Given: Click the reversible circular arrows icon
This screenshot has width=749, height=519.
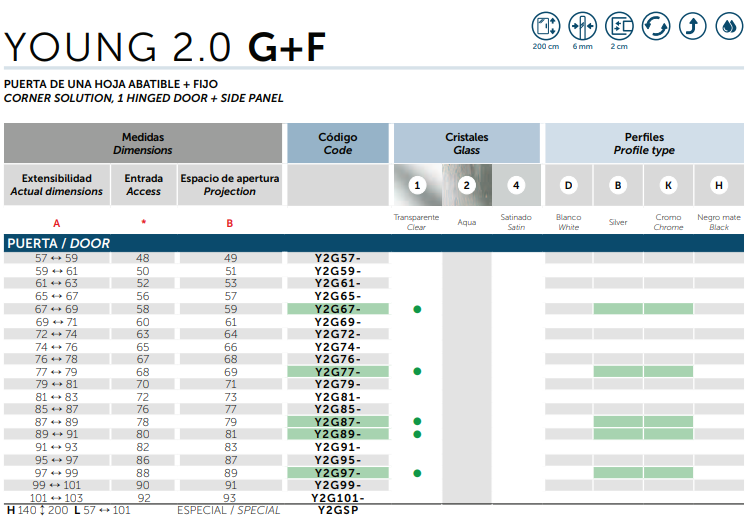Looking at the screenshot, I should click(655, 26).
